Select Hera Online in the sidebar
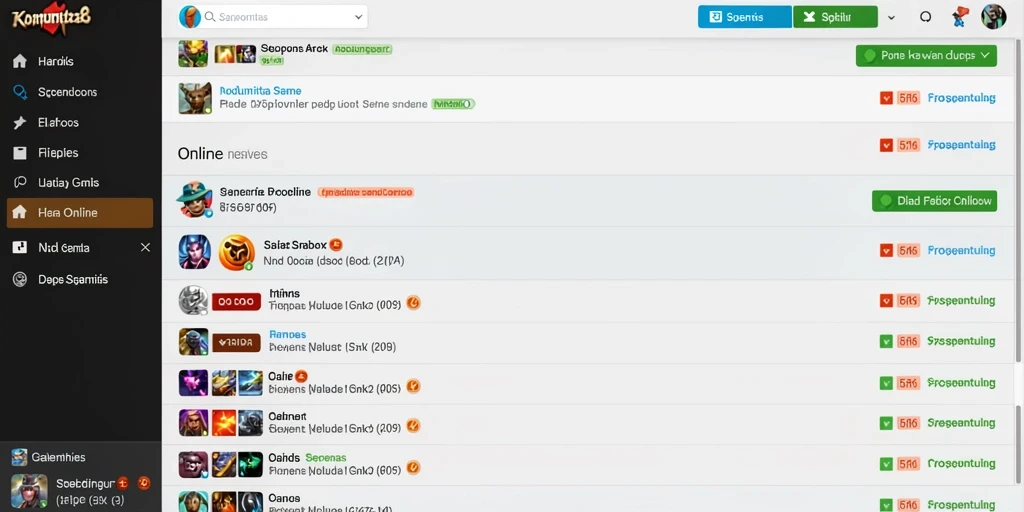 point(80,213)
